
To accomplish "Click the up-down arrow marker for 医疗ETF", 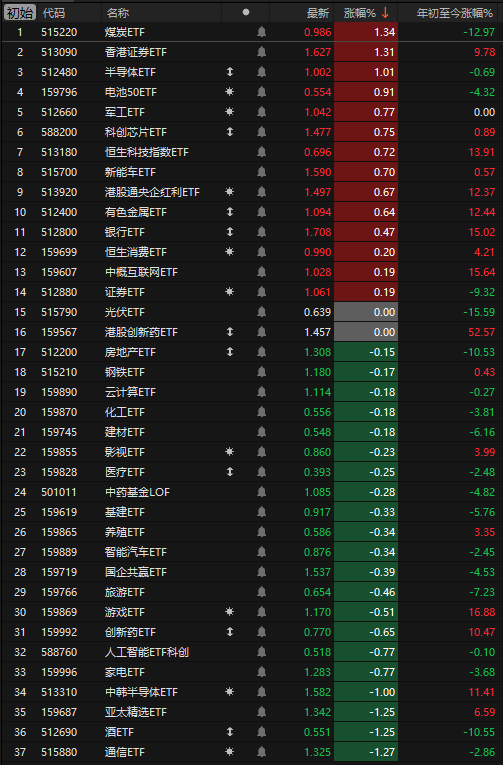I will point(230,472).
